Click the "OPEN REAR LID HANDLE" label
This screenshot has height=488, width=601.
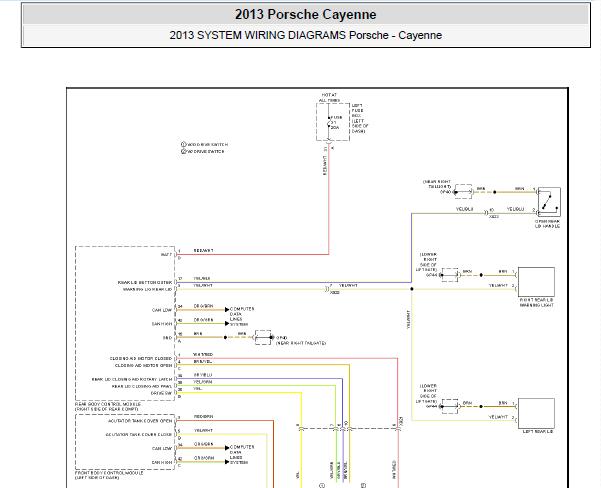[547, 224]
